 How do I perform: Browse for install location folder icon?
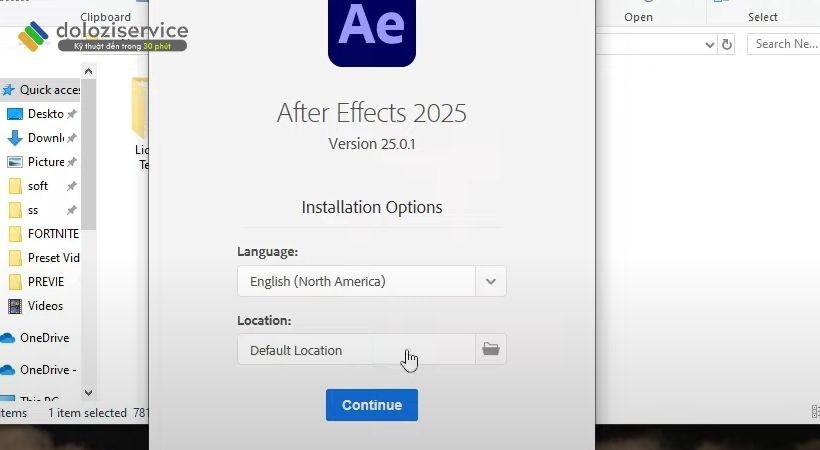pos(491,349)
